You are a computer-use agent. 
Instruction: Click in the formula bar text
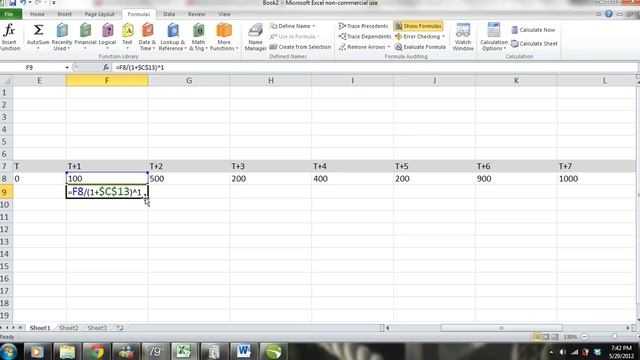point(140,67)
